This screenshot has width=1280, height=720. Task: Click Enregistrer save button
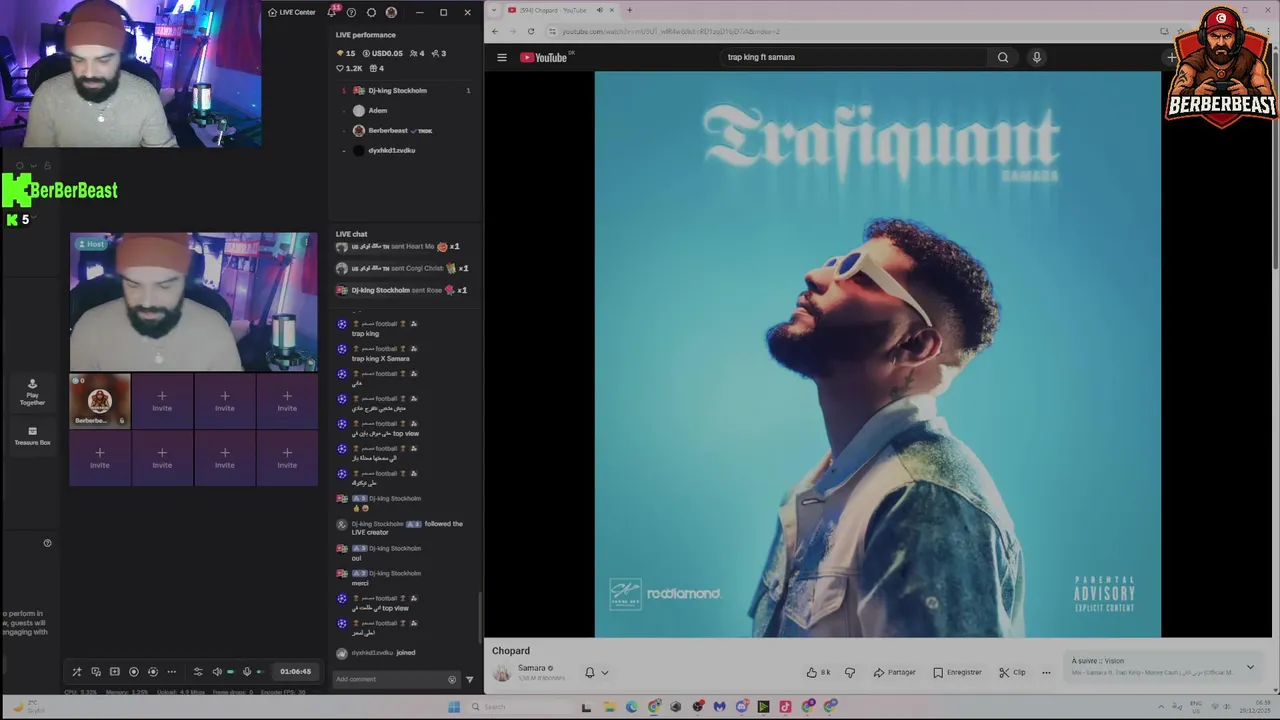click(x=957, y=673)
